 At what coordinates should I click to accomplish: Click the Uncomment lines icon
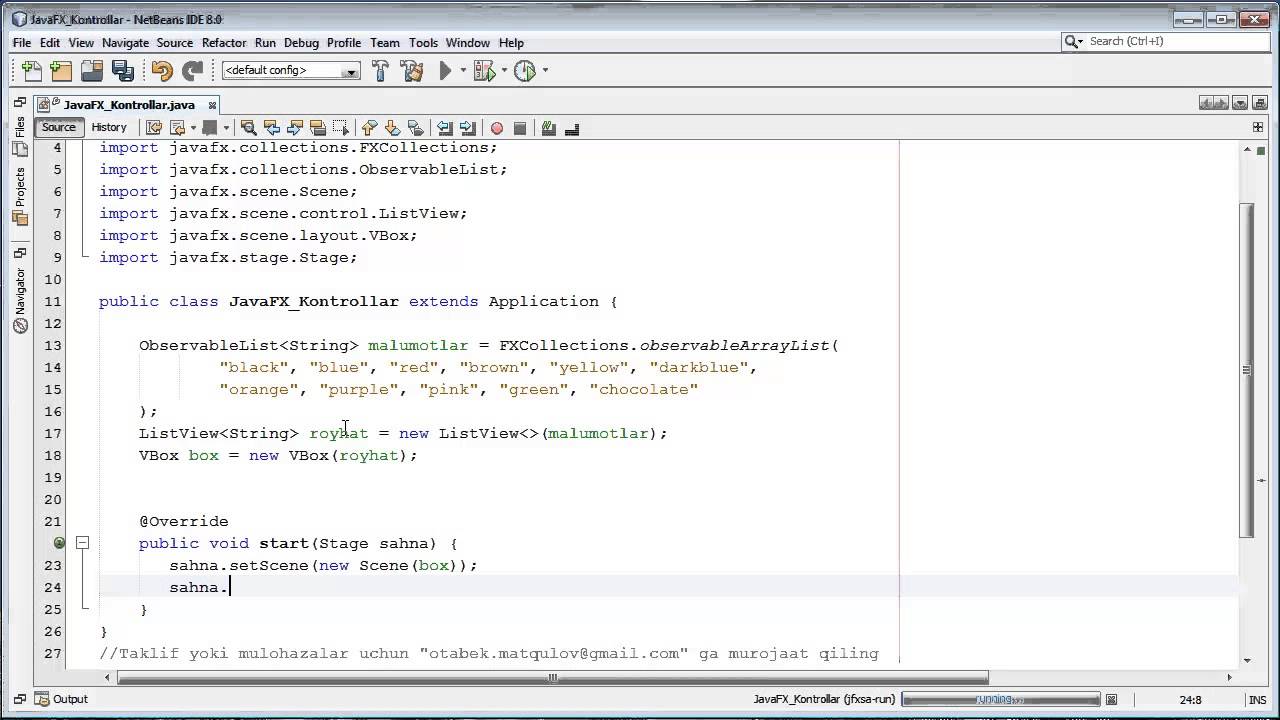point(572,128)
